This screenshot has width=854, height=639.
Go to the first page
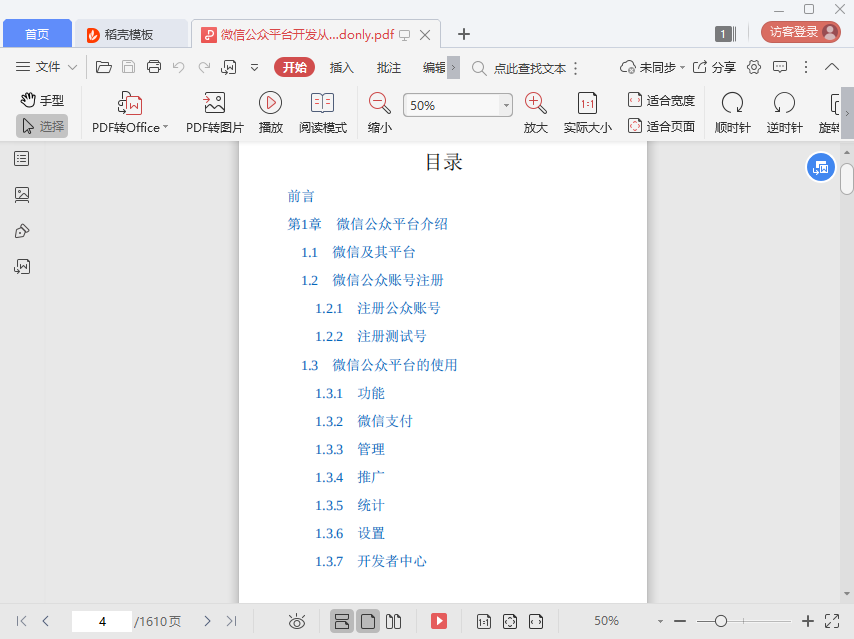click(21, 621)
